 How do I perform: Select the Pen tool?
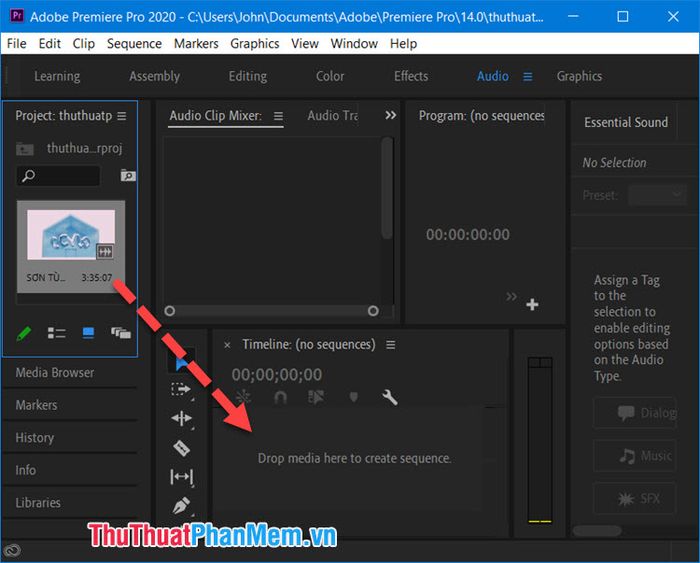coord(181,506)
